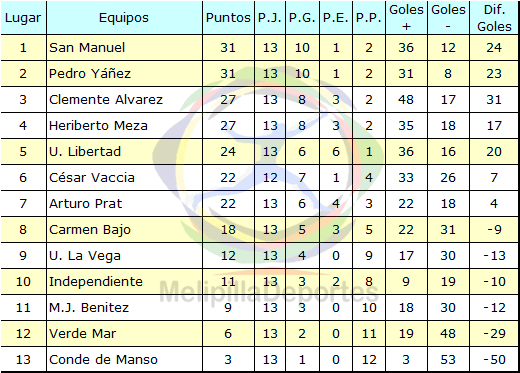Select the -50 goal difference cell

(494, 359)
